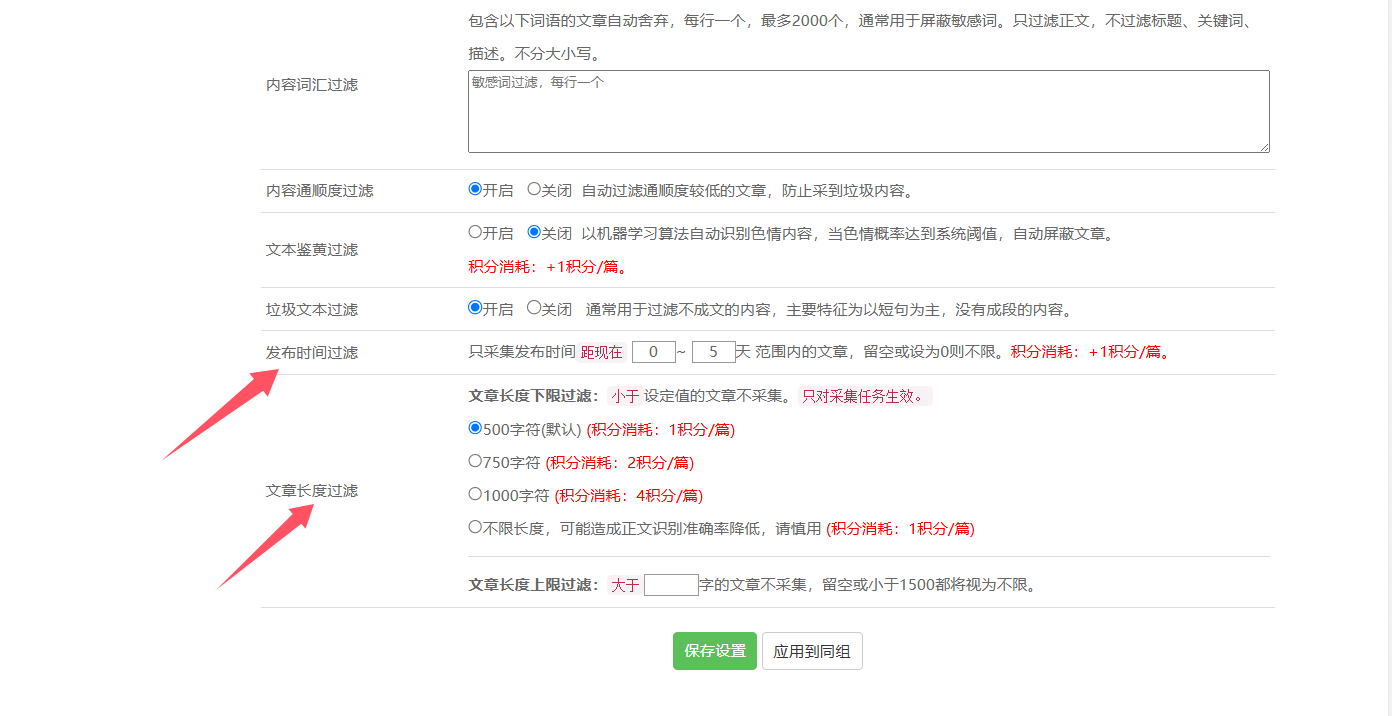
Task: Click the 文章长度过滤 row label
Action: coord(312,491)
